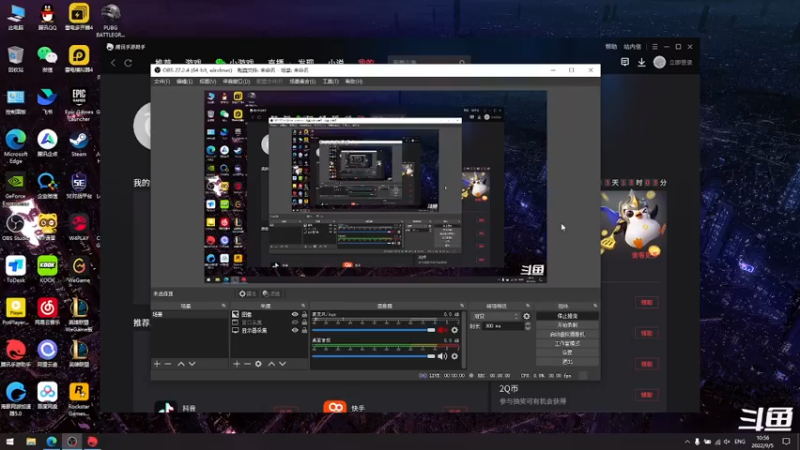Open ToDesk desktop shortcut
The height and width of the screenshot is (450, 800).
[x=16, y=270]
